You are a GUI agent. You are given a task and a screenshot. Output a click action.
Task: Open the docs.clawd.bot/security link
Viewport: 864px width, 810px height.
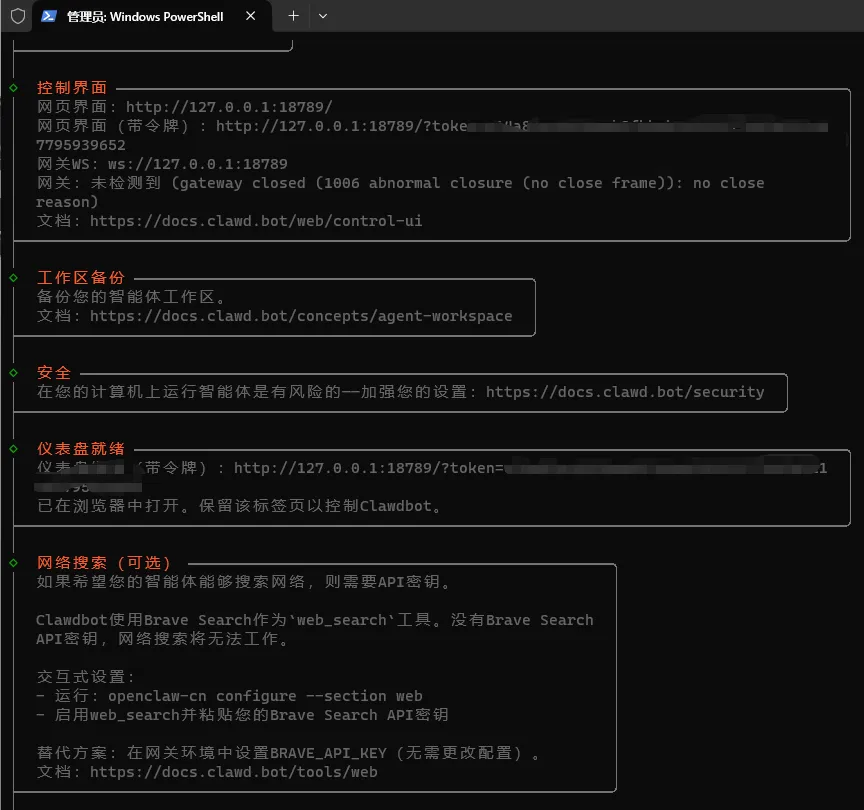[x=625, y=392]
